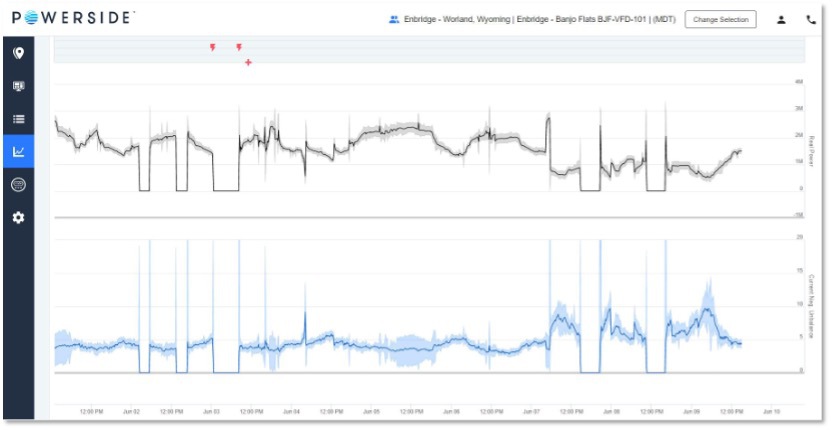Click the phone contact icon
This screenshot has width=832, height=430.
coord(811,20)
